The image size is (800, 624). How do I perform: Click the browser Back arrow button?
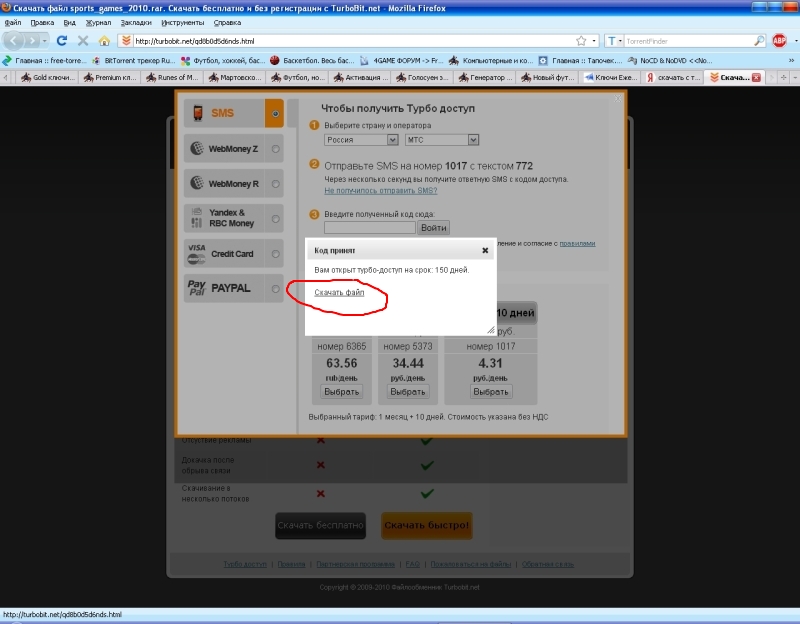13,40
